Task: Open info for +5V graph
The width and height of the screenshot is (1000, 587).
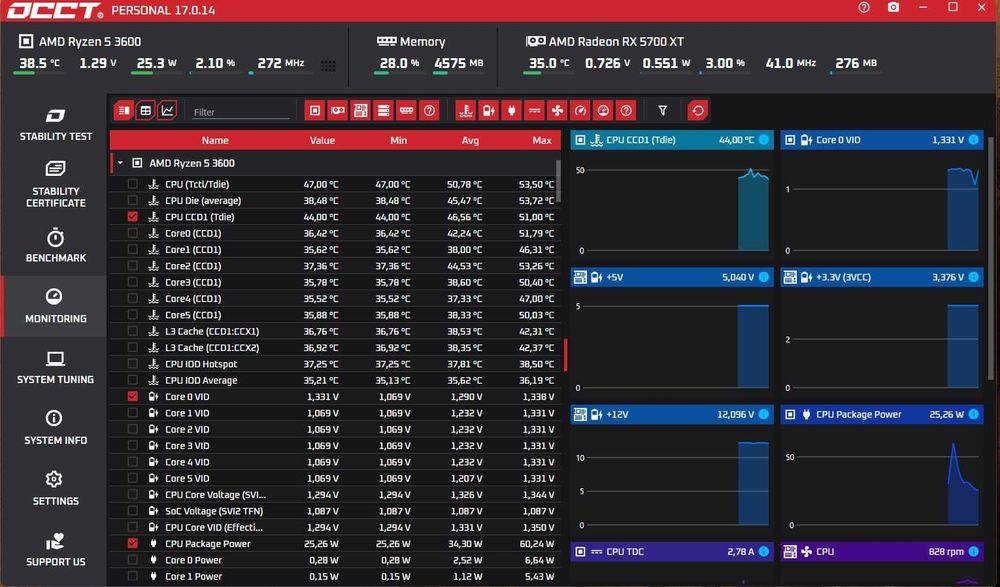Action: [x=763, y=277]
